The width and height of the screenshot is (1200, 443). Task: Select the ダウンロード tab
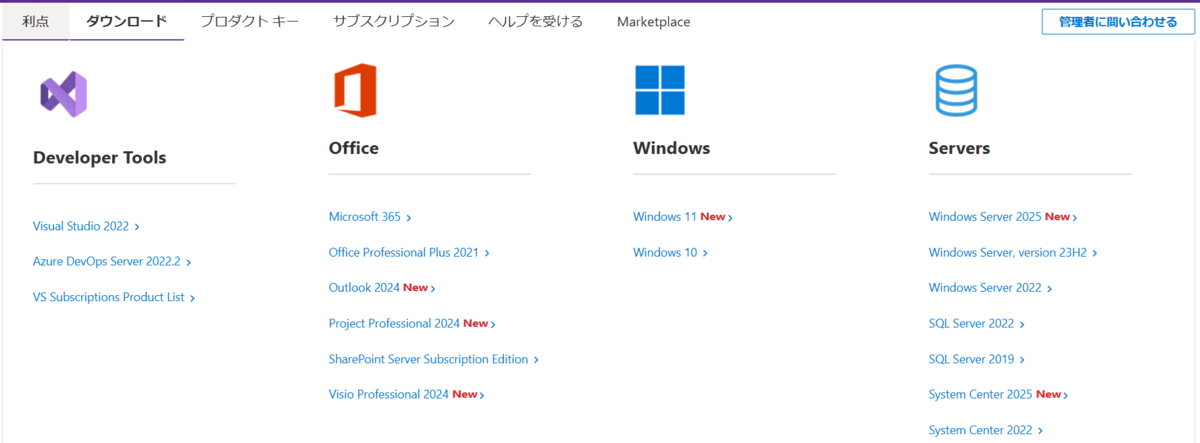(x=127, y=21)
